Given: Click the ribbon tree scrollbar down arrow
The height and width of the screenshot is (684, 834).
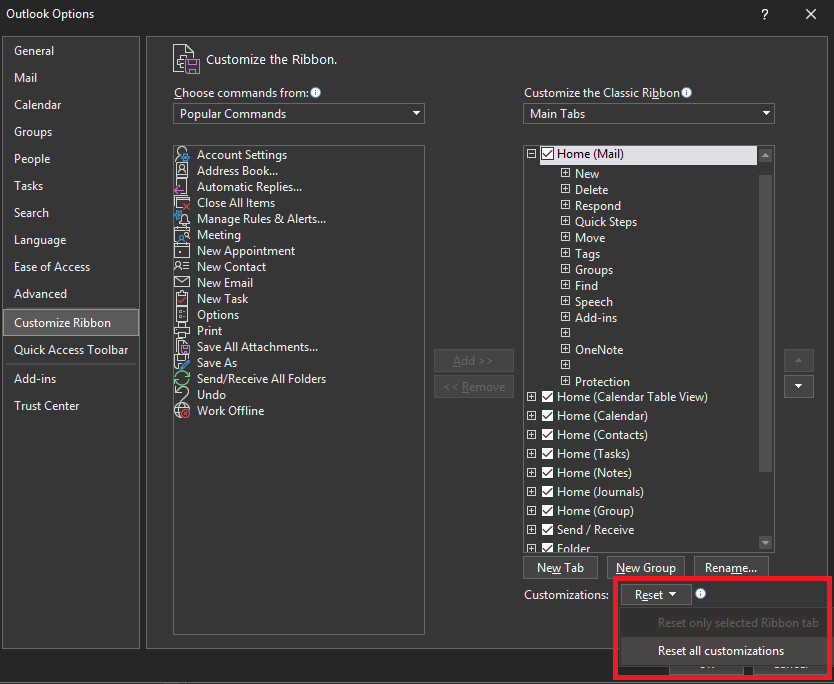Looking at the screenshot, I should coord(765,543).
